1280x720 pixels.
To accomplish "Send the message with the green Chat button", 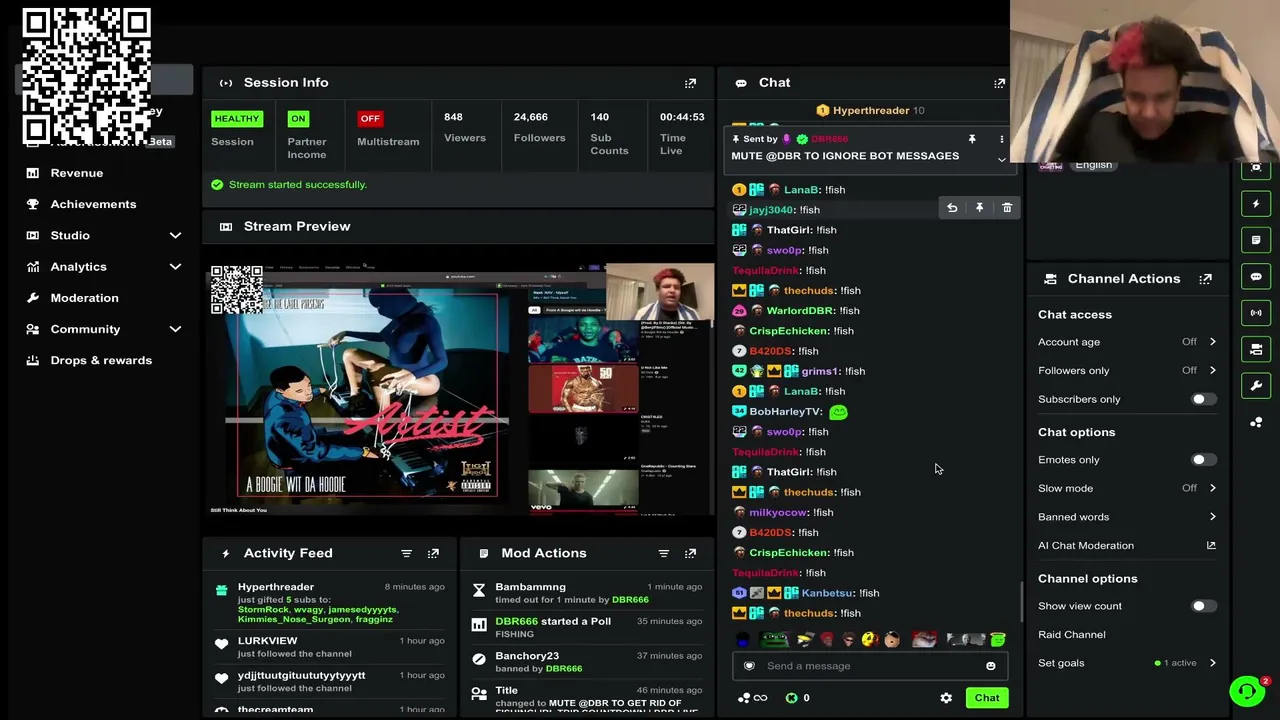I will 987,698.
